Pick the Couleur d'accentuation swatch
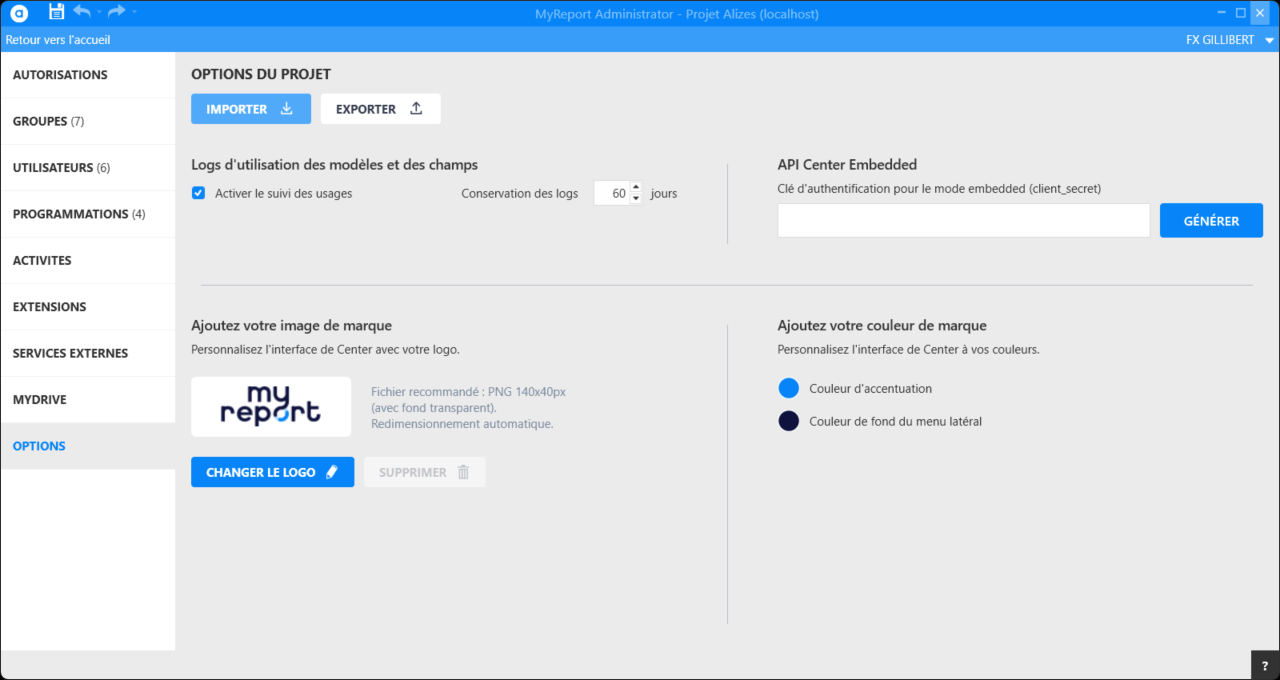The height and width of the screenshot is (680, 1280). click(x=788, y=388)
